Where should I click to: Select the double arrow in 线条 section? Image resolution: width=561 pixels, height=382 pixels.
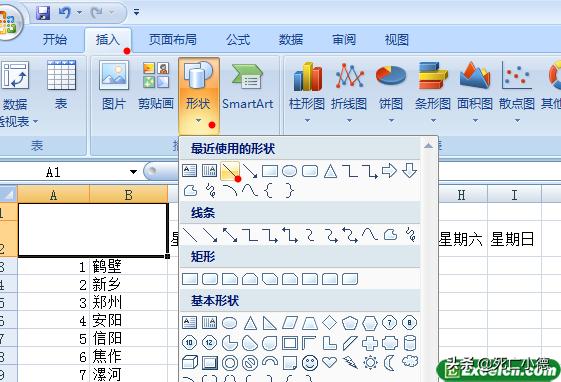pos(230,235)
